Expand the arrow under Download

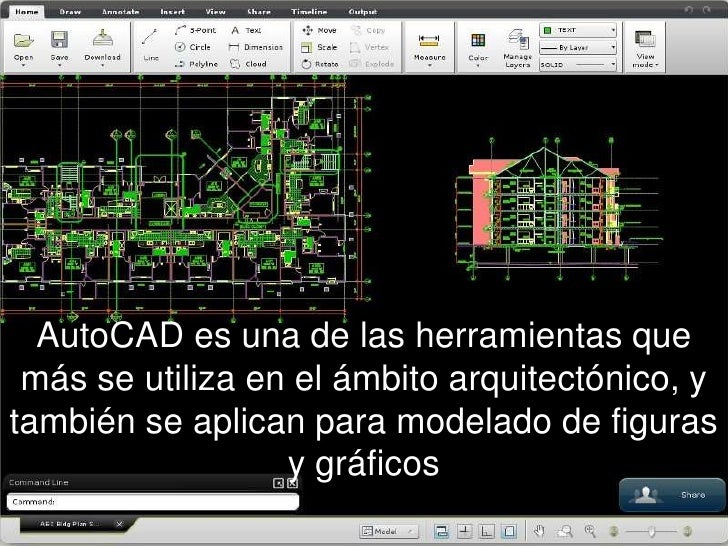103,65
